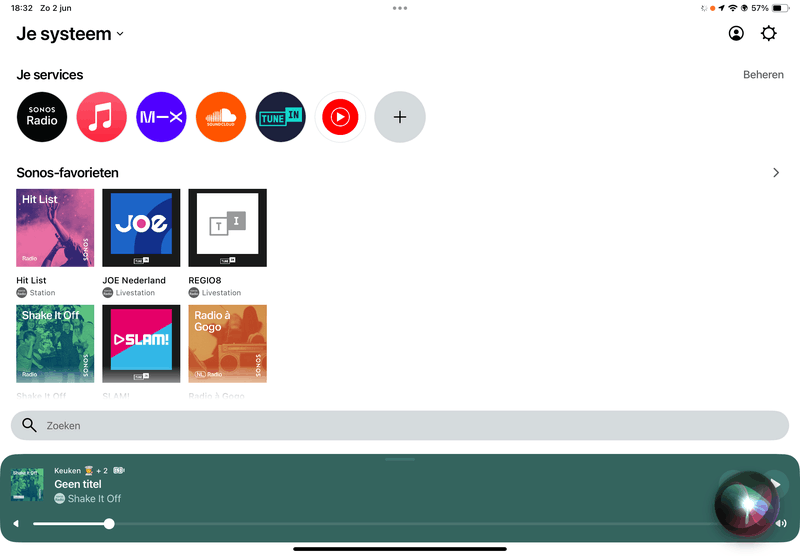Open settings gear icon
The image size is (800, 556).
(768, 34)
